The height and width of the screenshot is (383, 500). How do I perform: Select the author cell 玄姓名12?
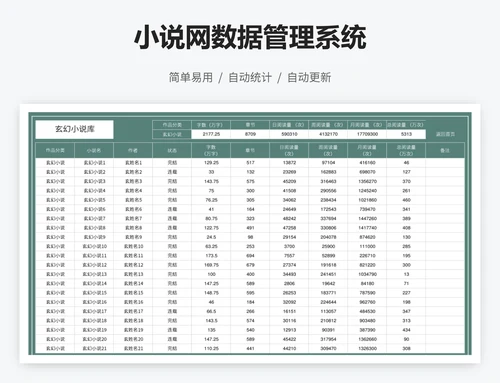133,265
